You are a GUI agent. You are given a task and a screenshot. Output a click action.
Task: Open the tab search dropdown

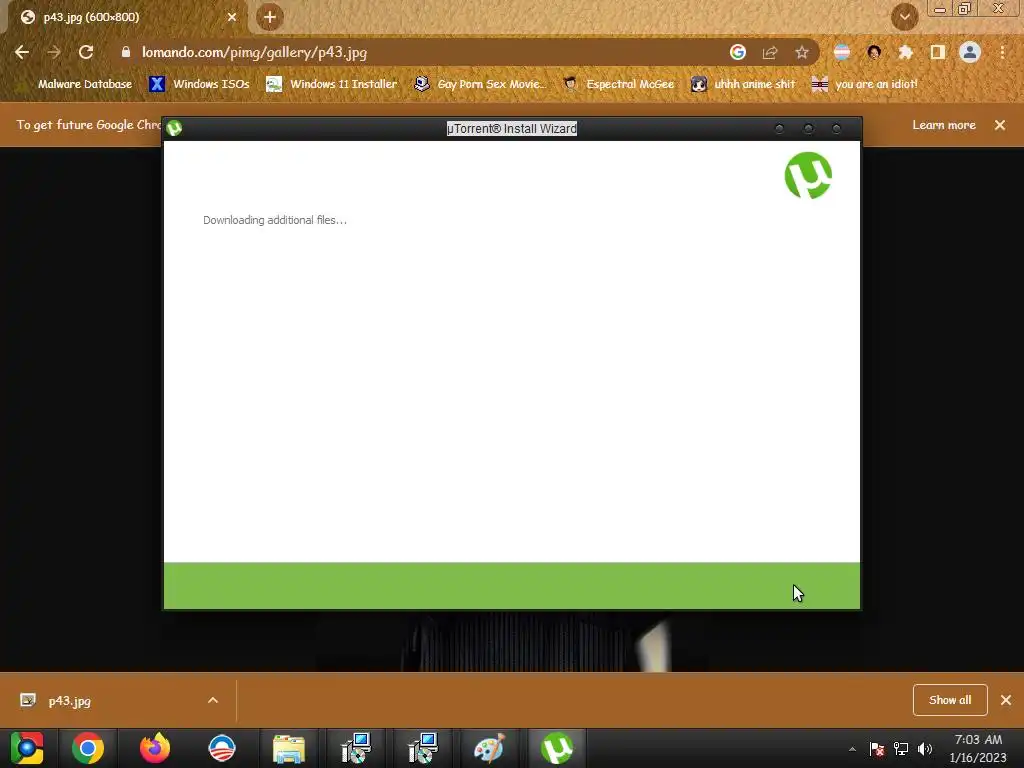tap(905, 17)
